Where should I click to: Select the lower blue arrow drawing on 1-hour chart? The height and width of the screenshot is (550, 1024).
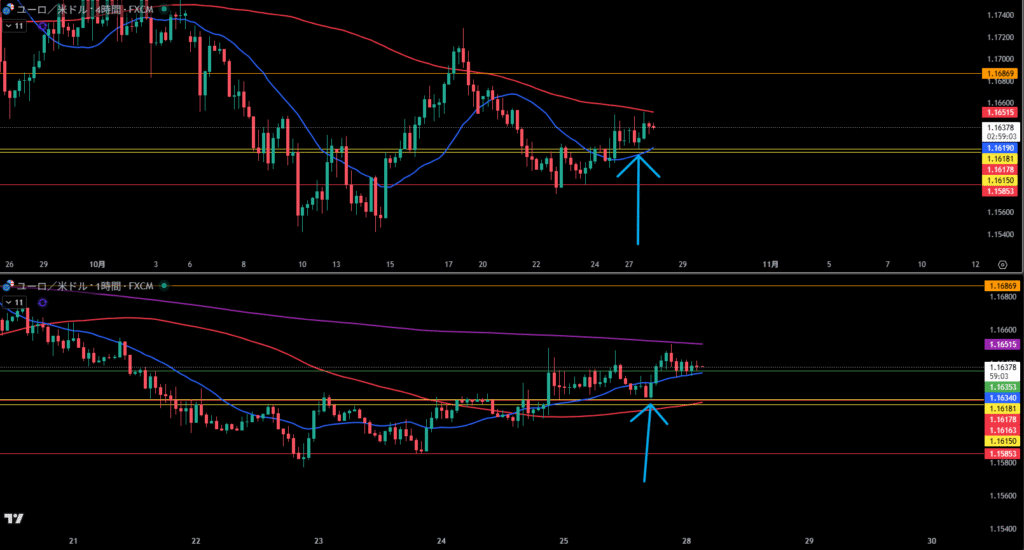(648, 445)
